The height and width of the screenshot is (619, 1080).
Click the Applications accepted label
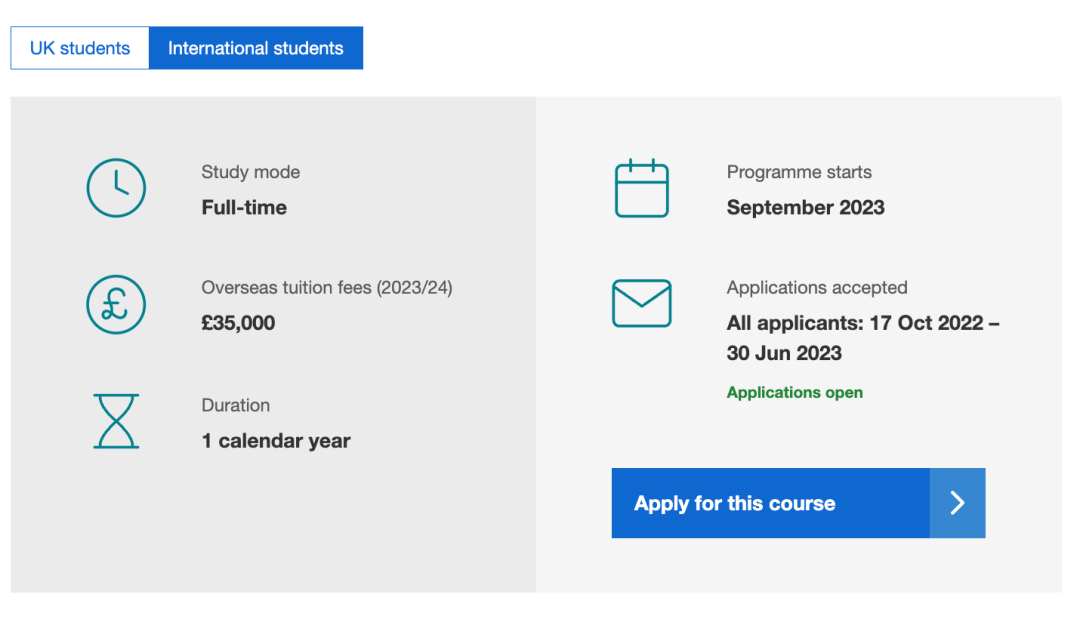click(817, 288)
